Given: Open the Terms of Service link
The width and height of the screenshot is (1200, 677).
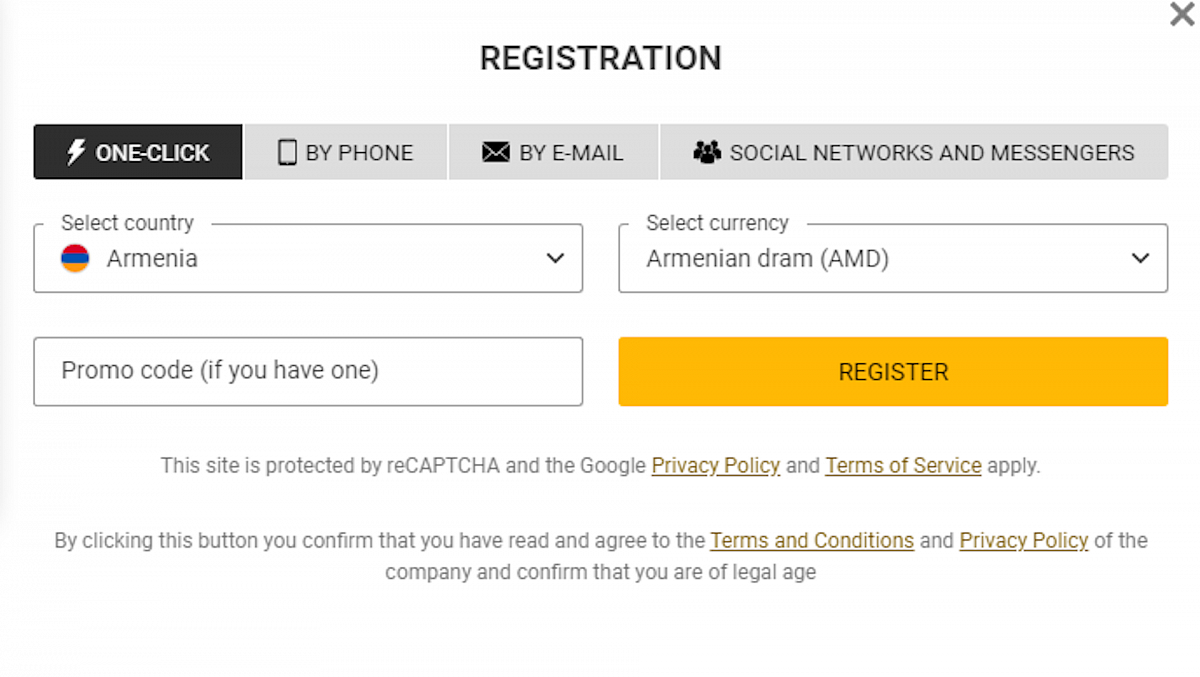Looking at the screenshot, I should (x=903, y=466).
